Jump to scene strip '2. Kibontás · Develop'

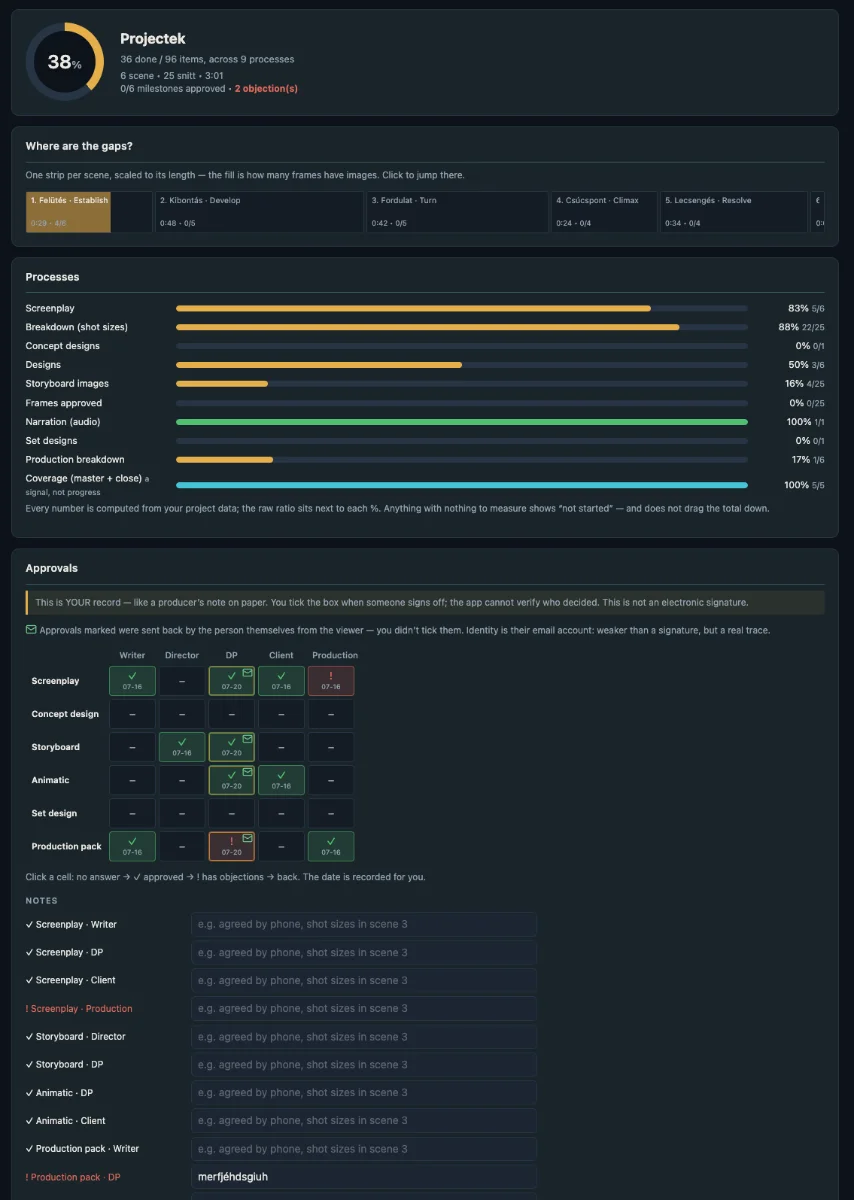[x=260, y=212]
